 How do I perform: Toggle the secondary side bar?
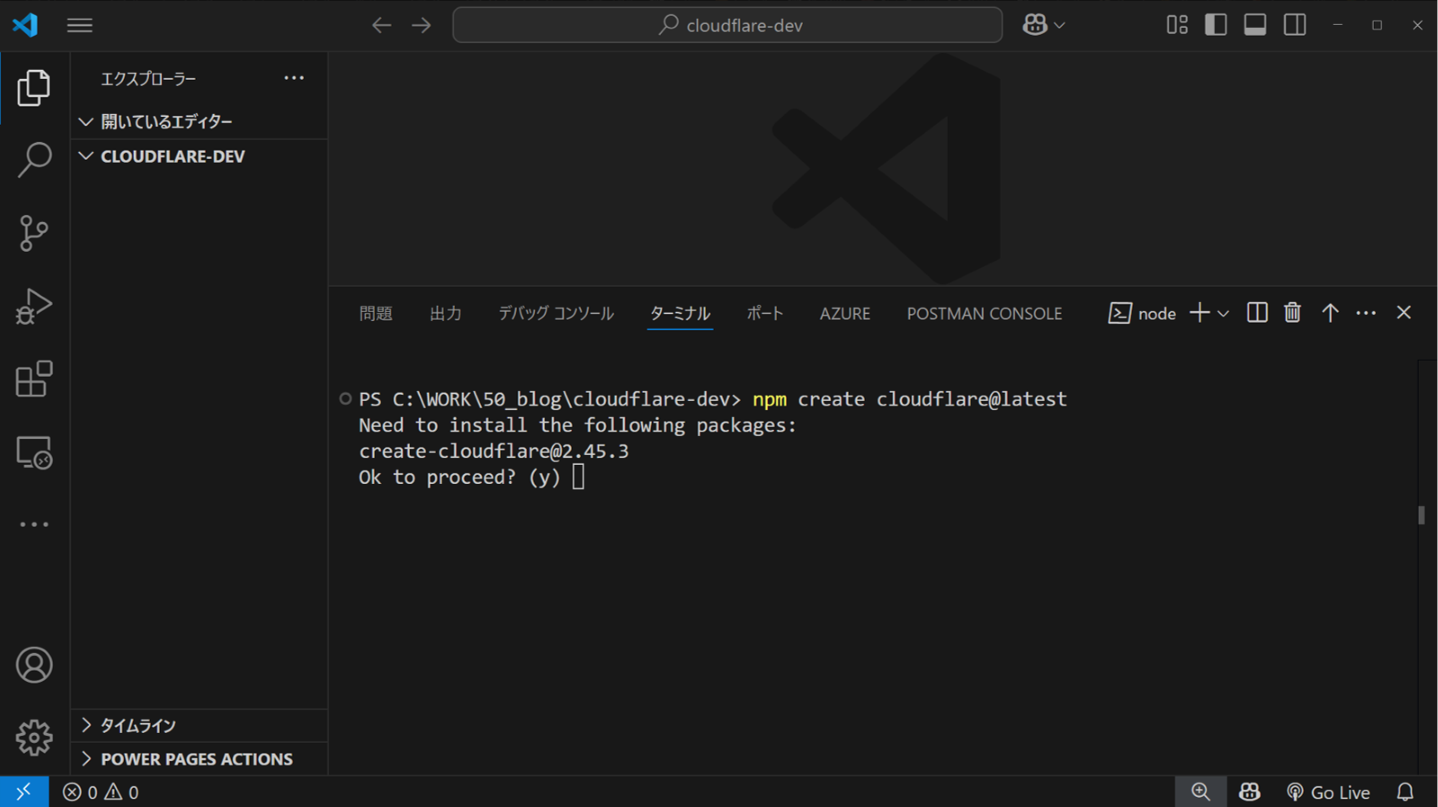pyautogui.click(x=1295, y=25)
